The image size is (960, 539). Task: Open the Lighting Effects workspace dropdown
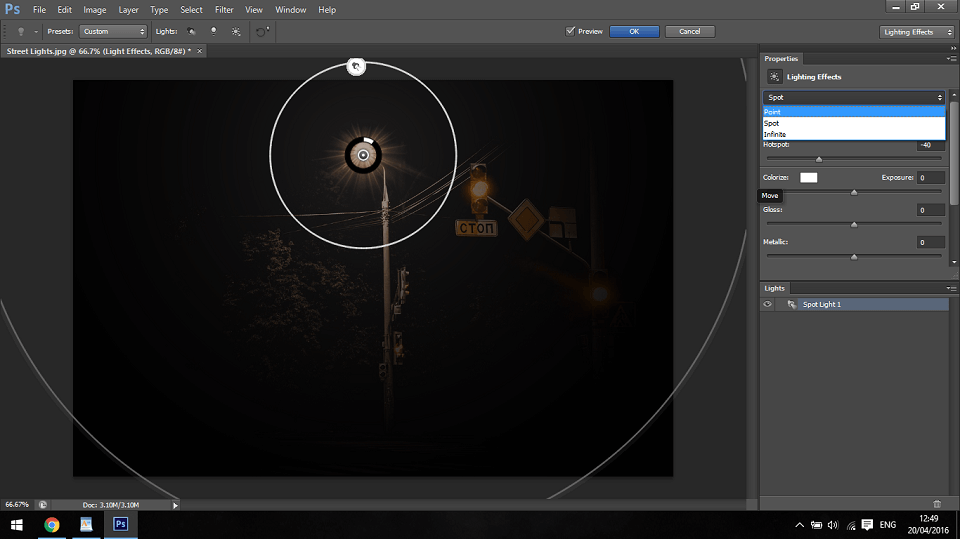(914, 31)
